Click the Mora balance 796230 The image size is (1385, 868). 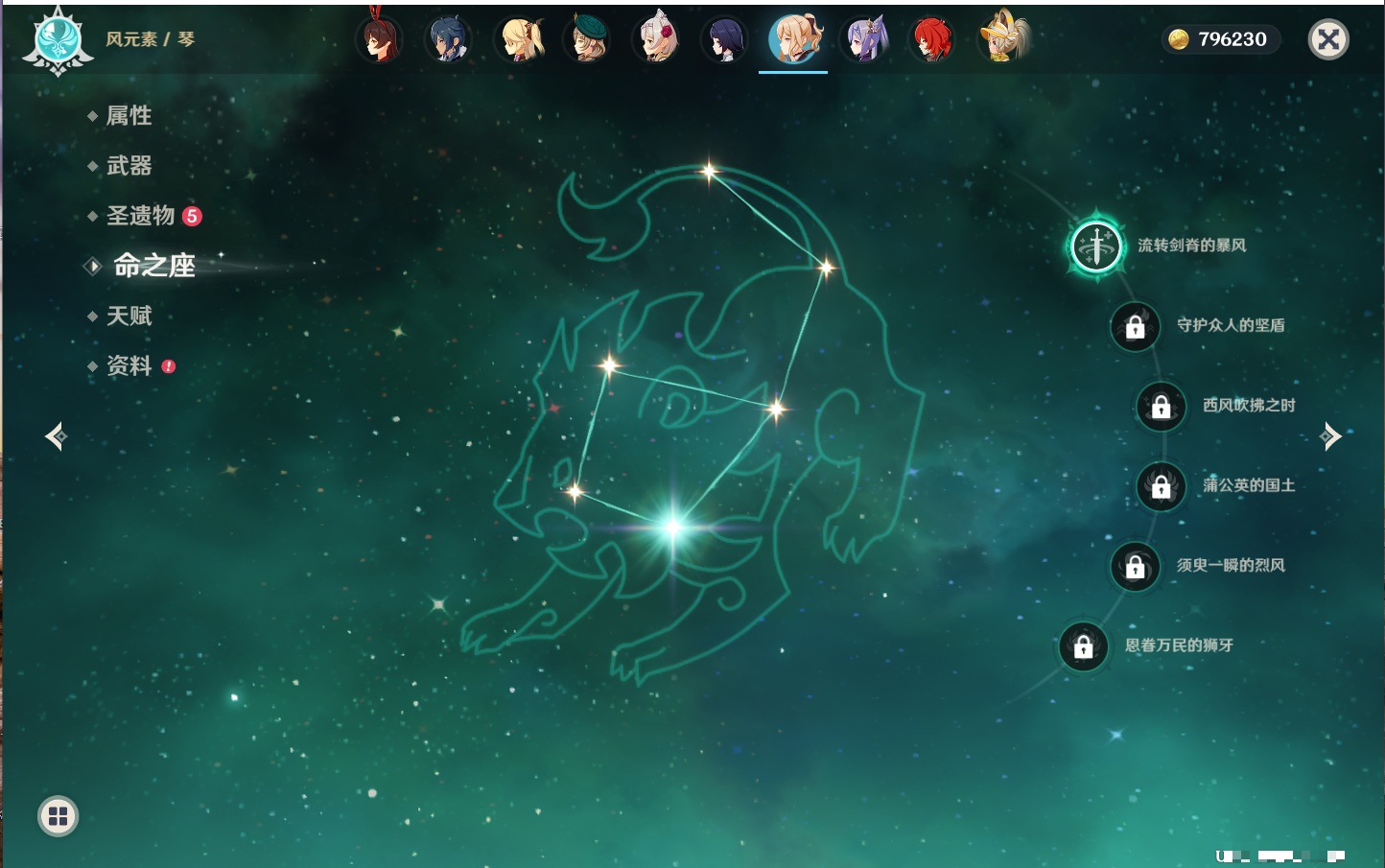tap(1232, 39)
